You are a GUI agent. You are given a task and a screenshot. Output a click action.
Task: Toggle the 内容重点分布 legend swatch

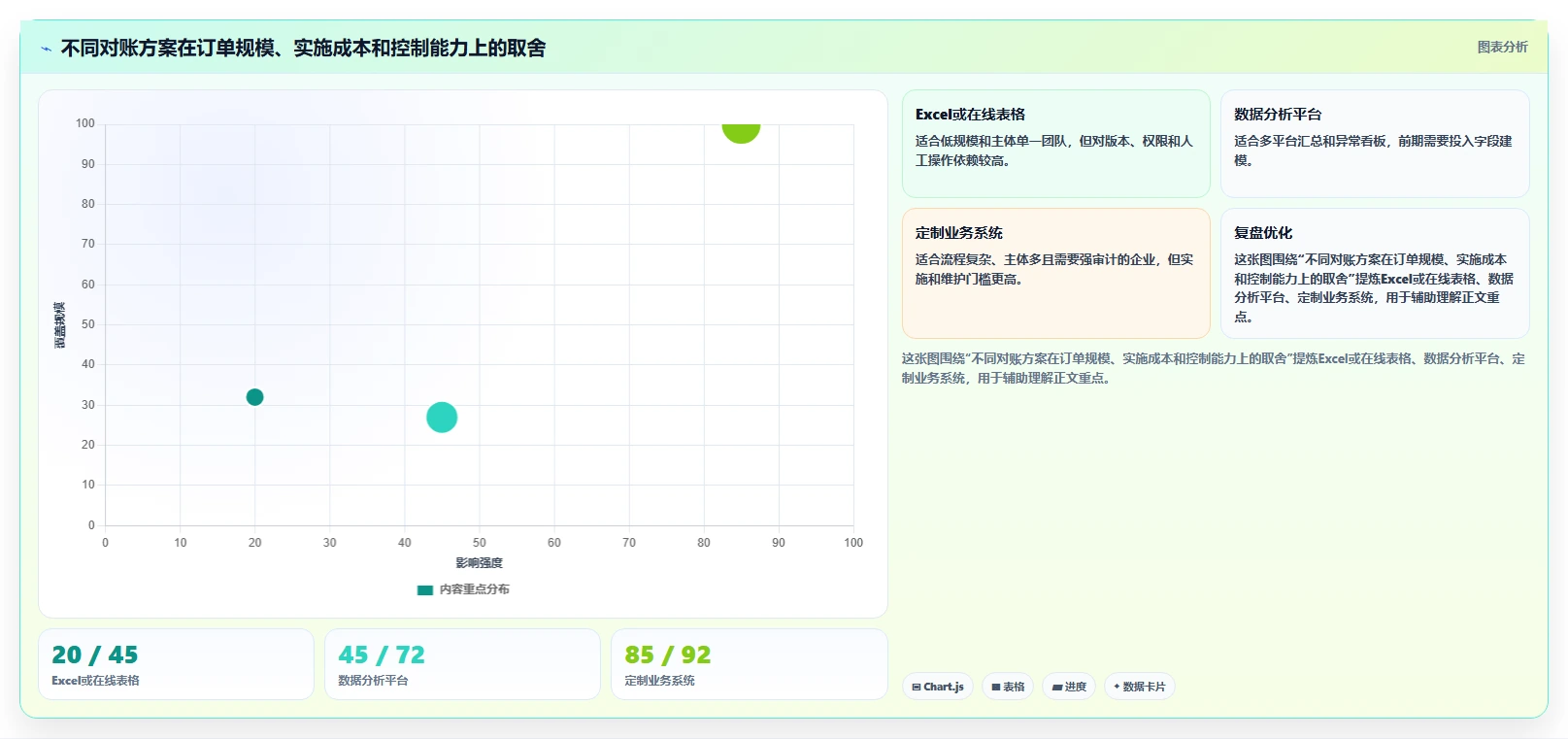[x=424, y=589]
